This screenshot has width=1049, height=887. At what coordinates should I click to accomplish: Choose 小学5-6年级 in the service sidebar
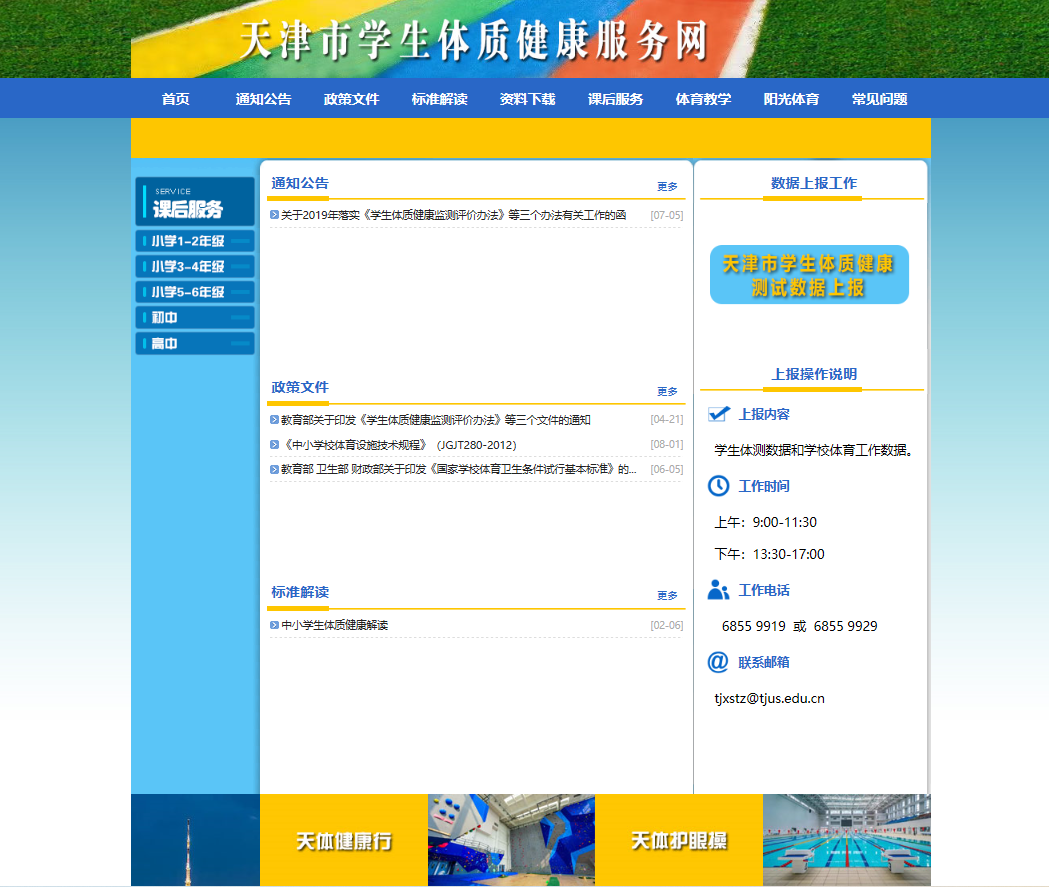(195, 292)
